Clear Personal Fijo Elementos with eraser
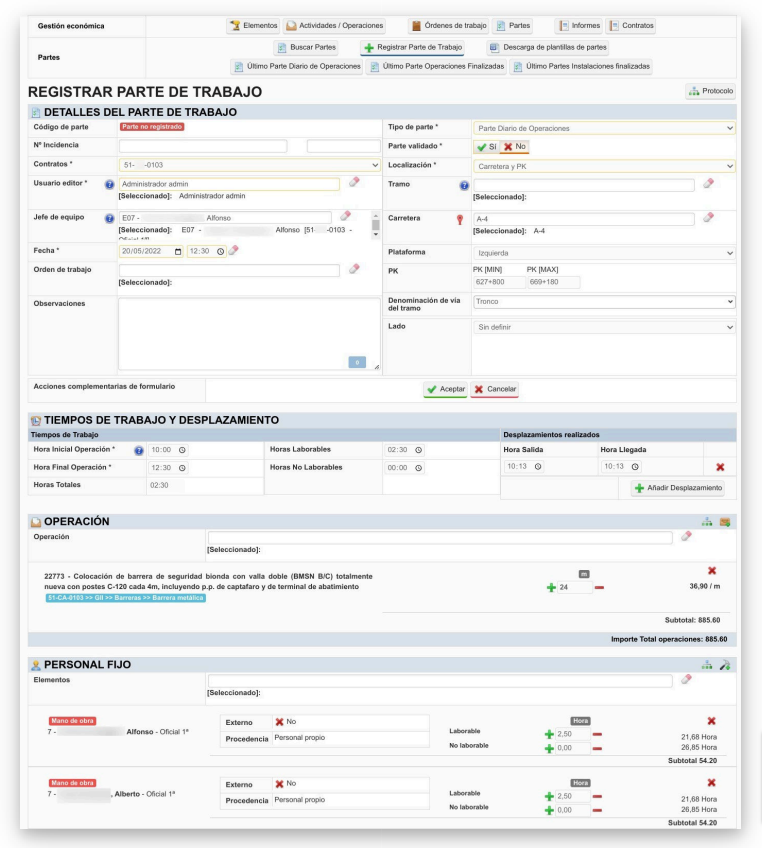Screen dimensions: 762x848 [686, 679]
